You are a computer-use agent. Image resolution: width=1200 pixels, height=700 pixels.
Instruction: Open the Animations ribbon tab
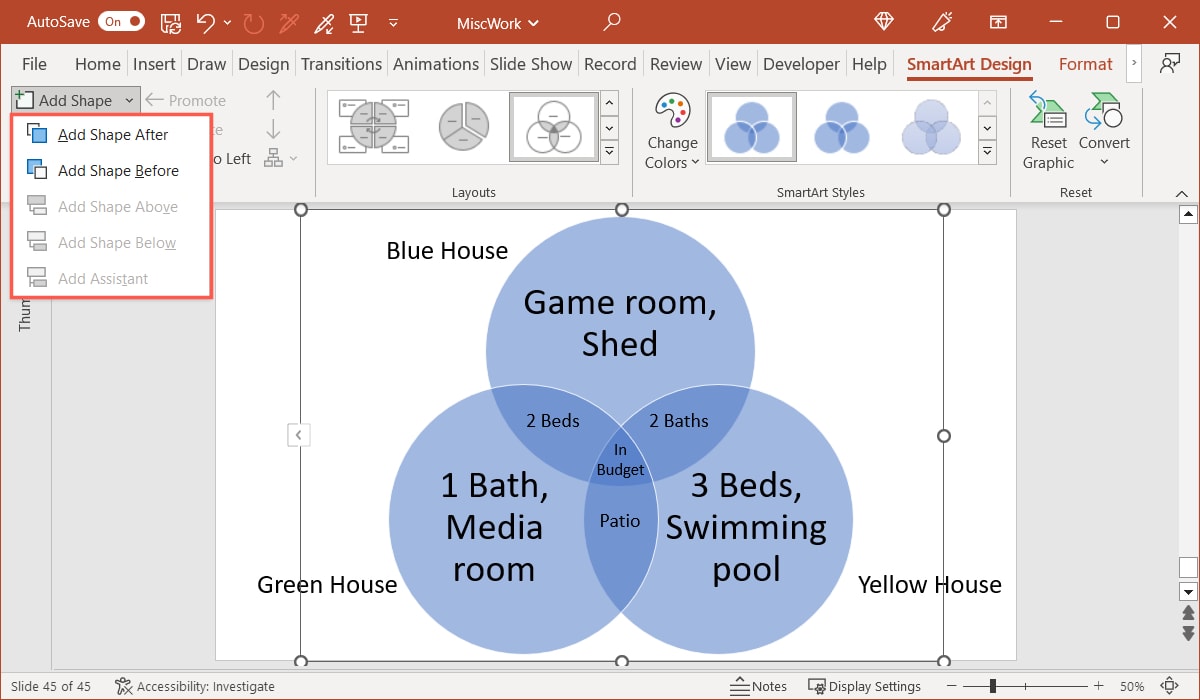[x=435, y=63]
